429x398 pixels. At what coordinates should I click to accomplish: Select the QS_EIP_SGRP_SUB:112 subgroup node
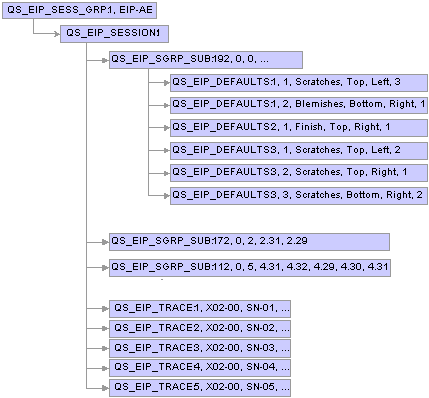point(250,268)
